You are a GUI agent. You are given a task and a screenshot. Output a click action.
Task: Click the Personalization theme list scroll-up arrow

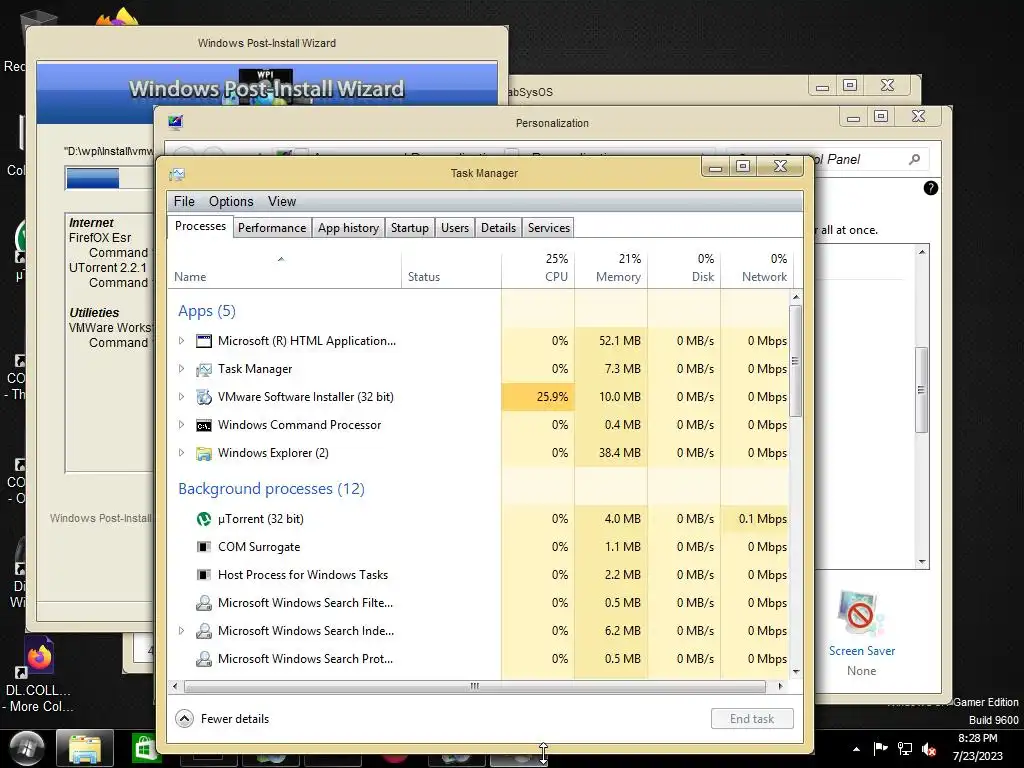[x=922, y=252]
